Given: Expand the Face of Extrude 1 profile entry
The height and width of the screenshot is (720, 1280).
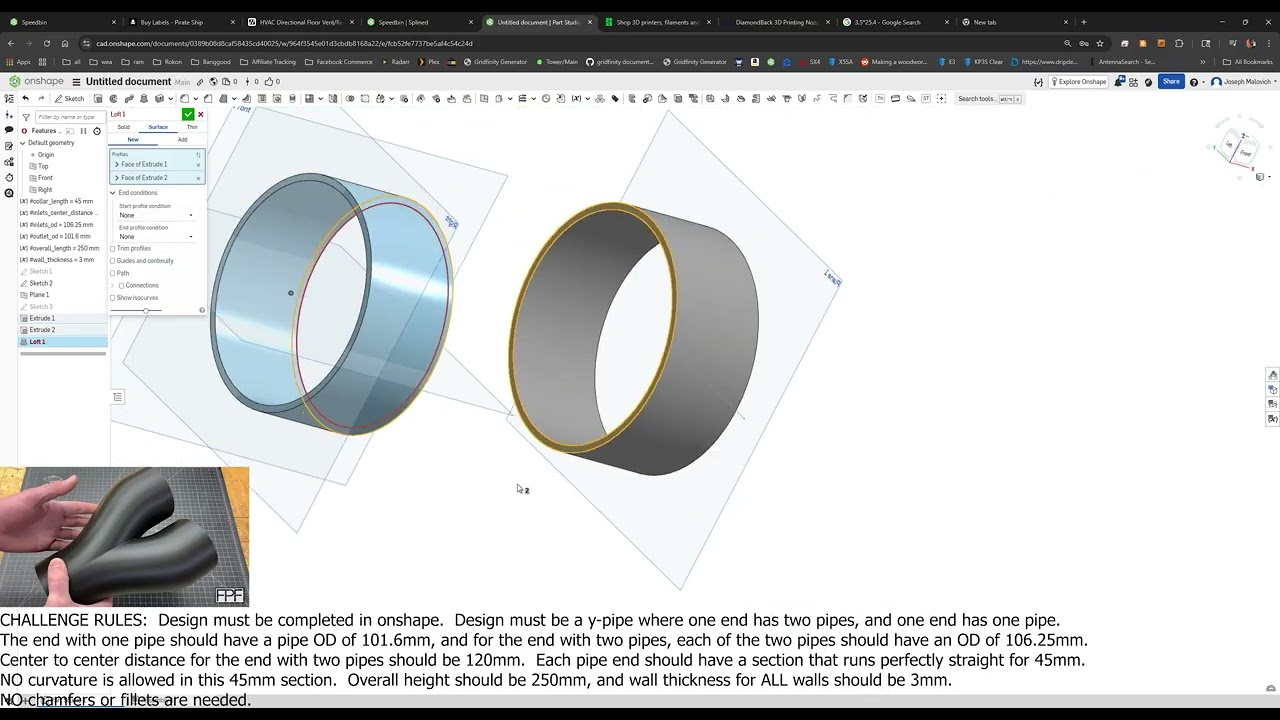Looking at the screenshot, I should 117,164.
